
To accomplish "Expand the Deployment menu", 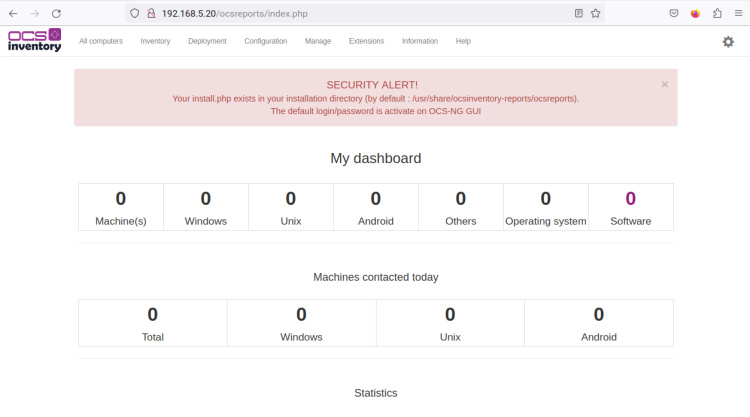I will coord(207,42).
